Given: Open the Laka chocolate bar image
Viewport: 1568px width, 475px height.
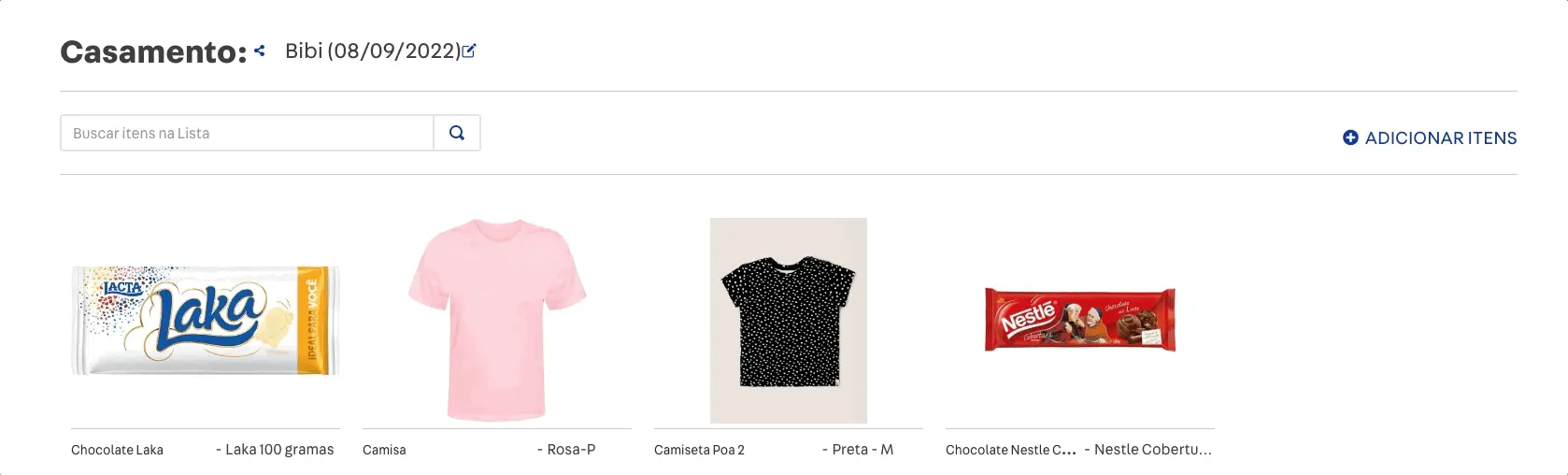Looking at the screenshot, I should click(x=206, y=320).
